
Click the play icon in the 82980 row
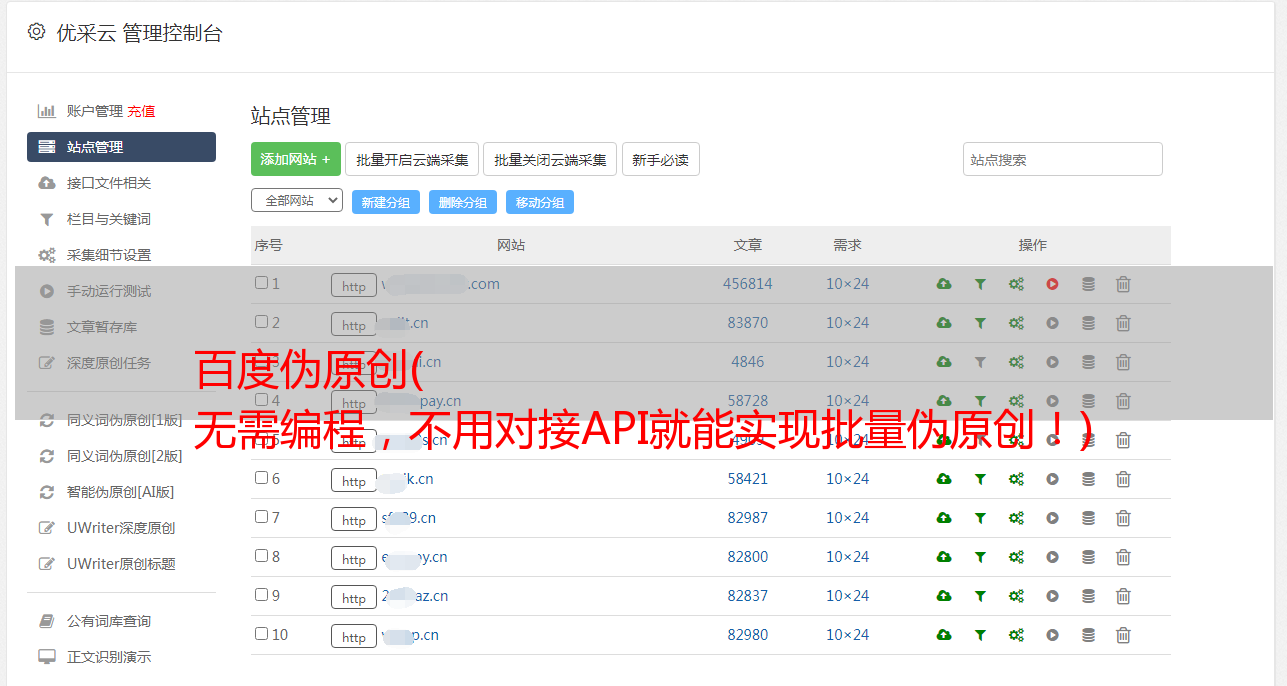1052,635
